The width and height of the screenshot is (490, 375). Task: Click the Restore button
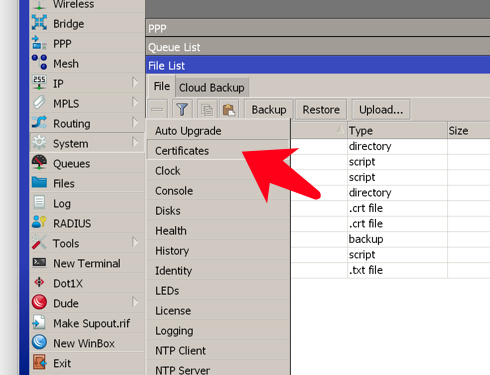(321, 109)
